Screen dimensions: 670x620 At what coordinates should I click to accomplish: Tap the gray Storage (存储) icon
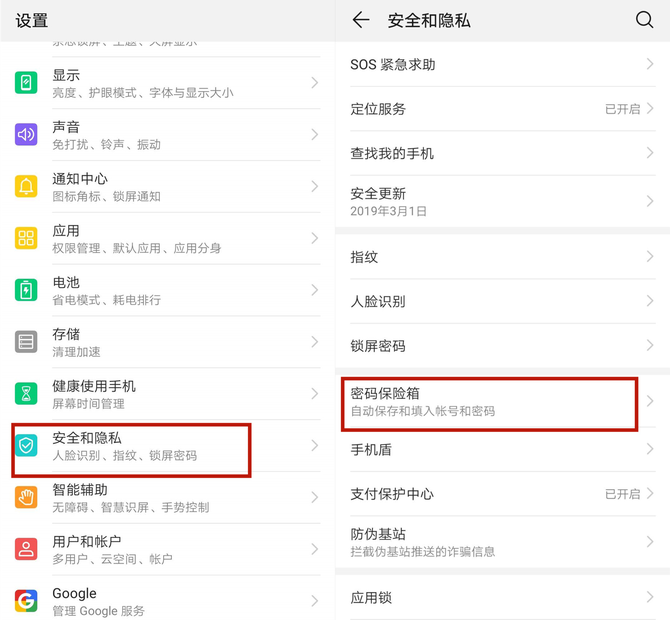pyautogui.click(x=26, y=342)
